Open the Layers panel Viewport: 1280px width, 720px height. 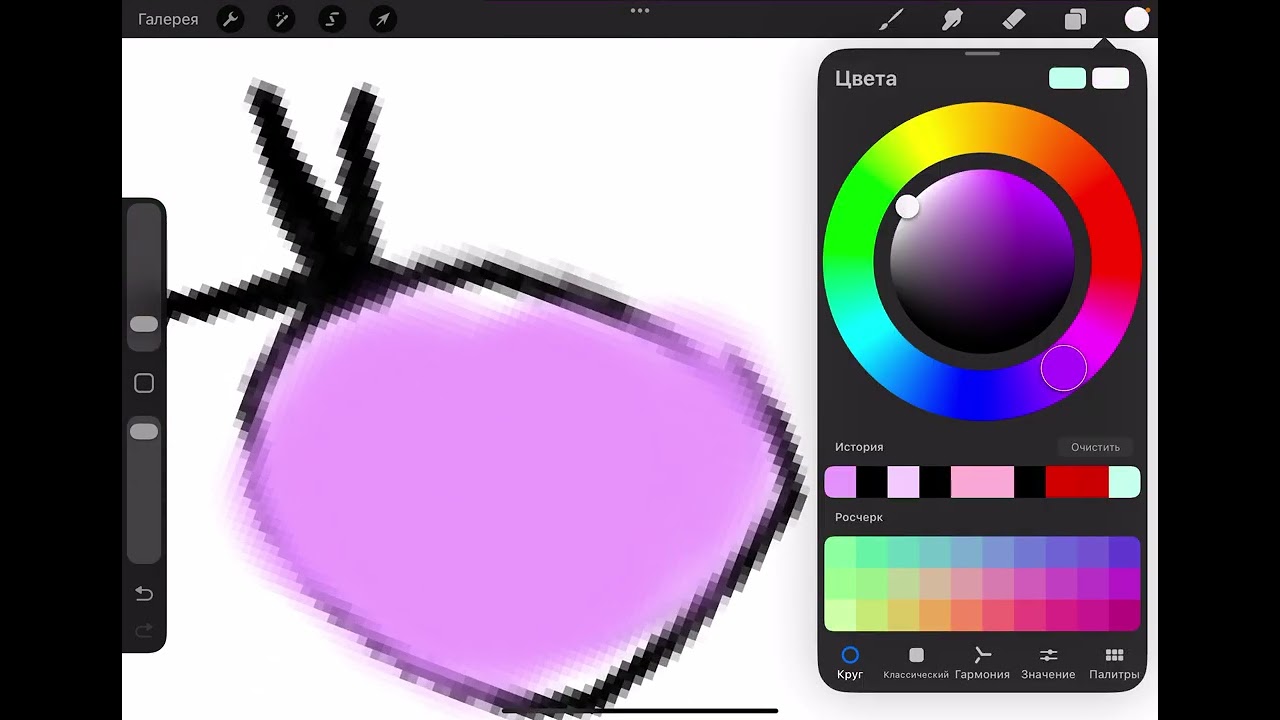[x=1075, y=19]
